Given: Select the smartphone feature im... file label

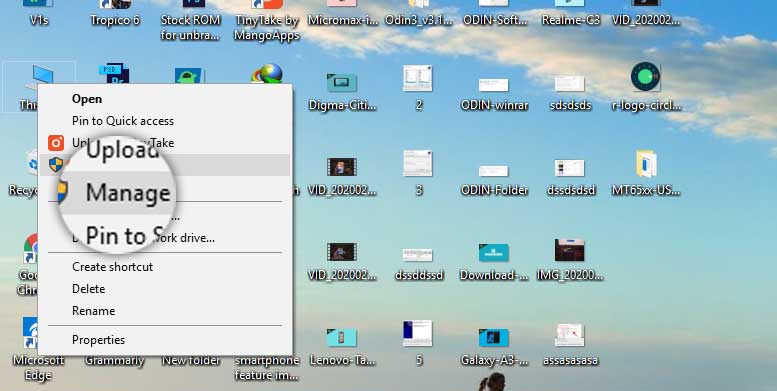Looking at the screenshot, I should pyautogui.click(x=267, y=368).
